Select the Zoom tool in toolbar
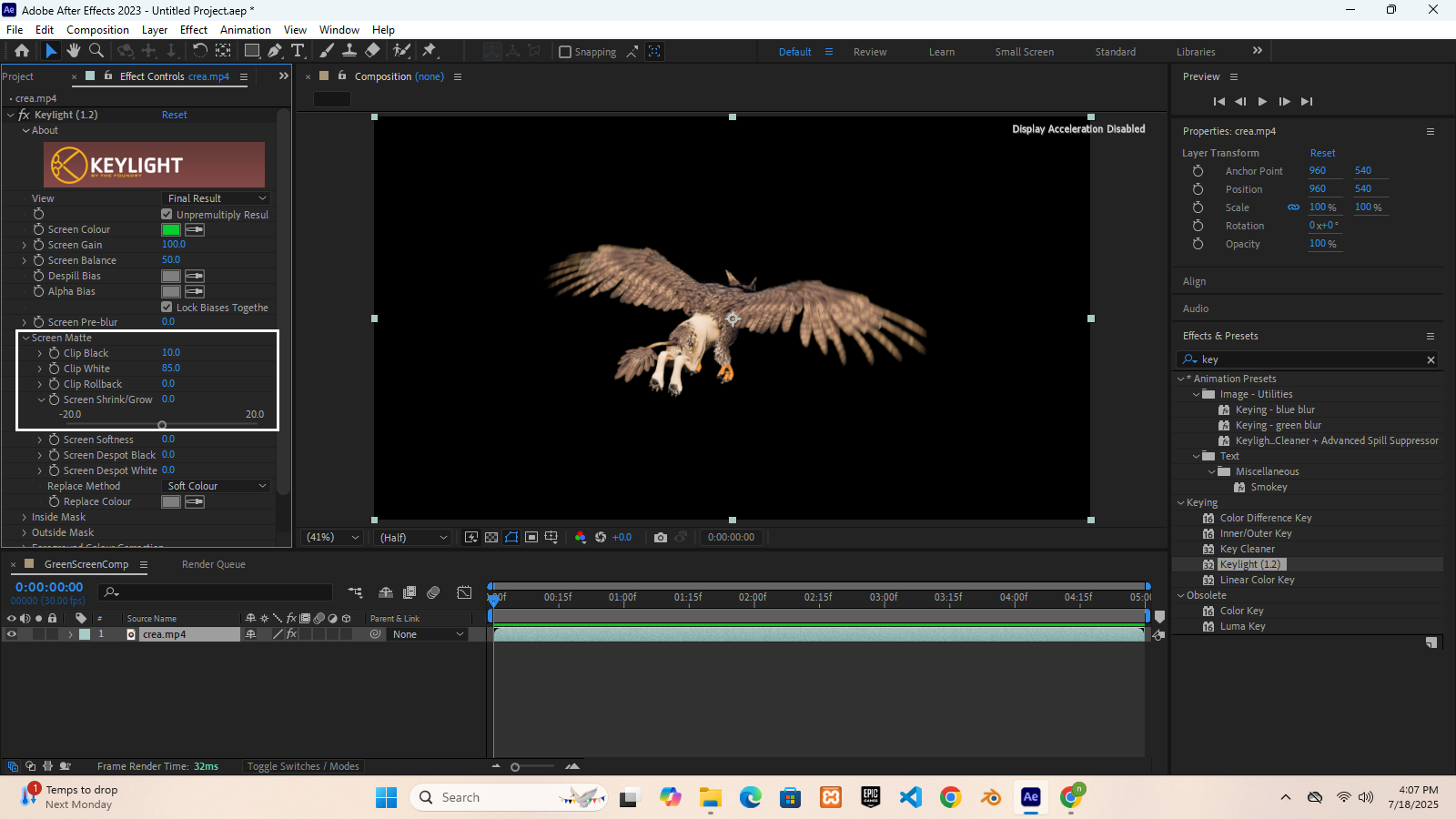1456x819 pixels. click(96, 51)
